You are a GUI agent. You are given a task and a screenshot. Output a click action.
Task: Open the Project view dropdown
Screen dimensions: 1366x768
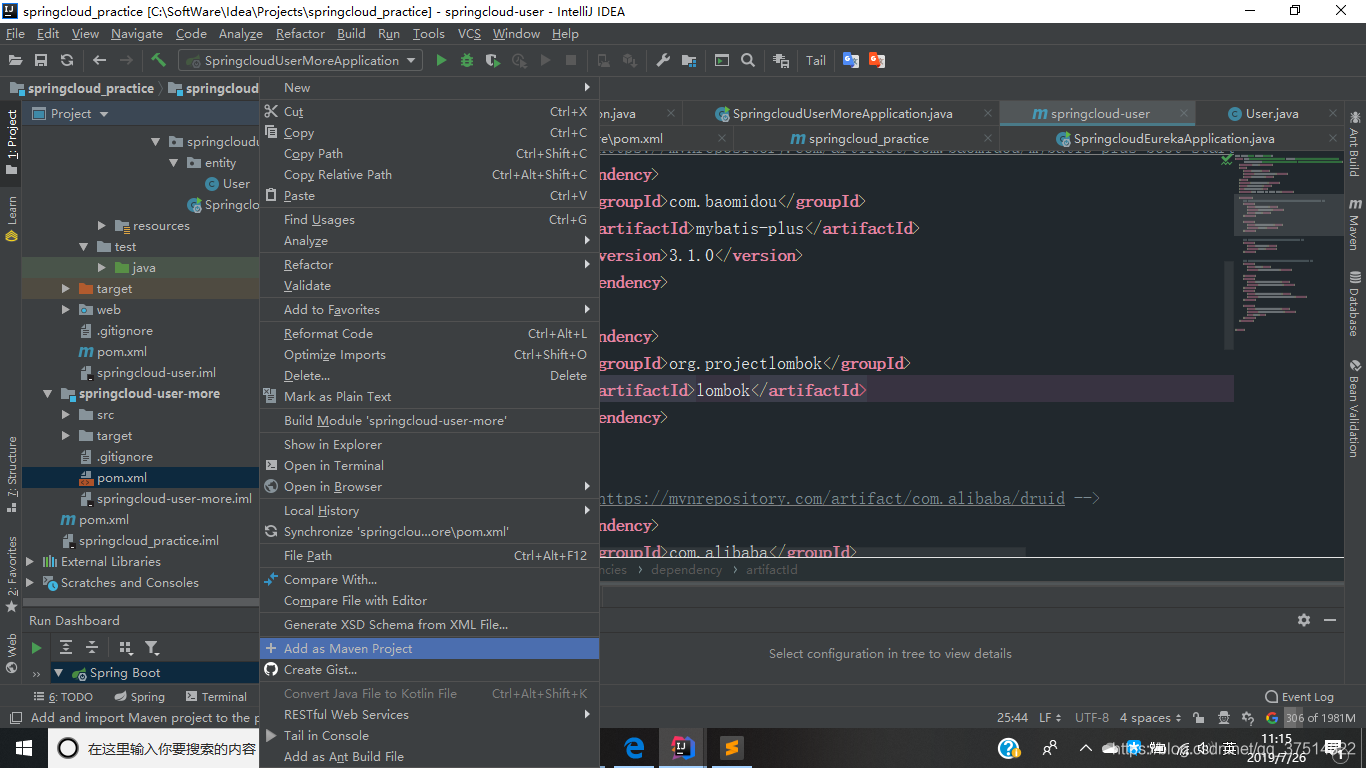coord(102,114)
